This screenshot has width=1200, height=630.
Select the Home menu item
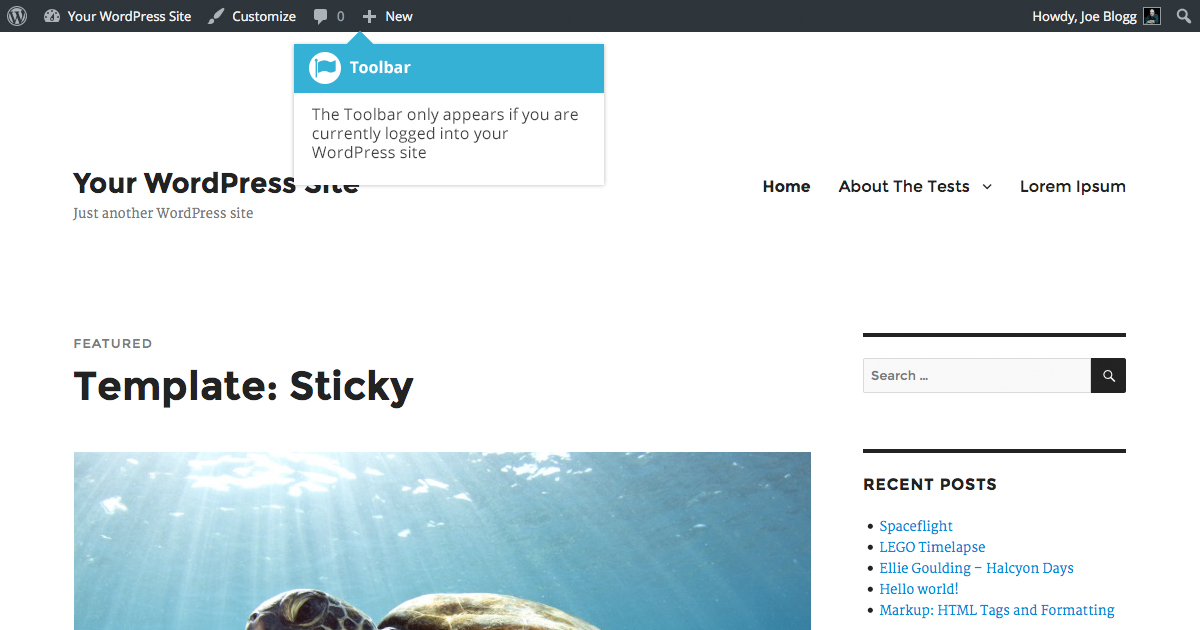[x=786, y=186]
